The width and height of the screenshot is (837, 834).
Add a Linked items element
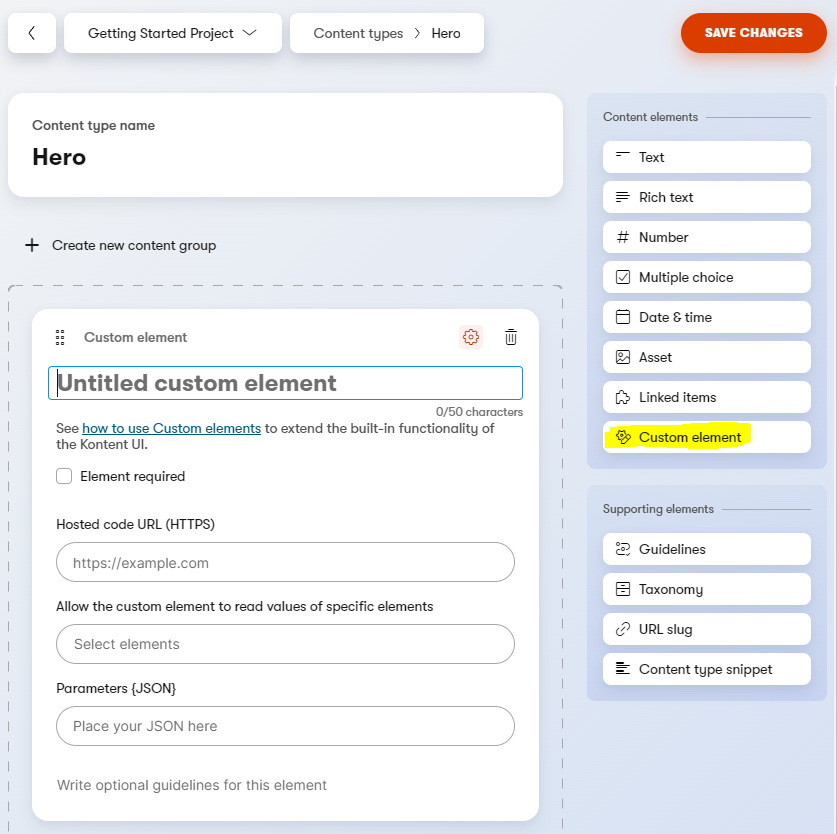706,397
